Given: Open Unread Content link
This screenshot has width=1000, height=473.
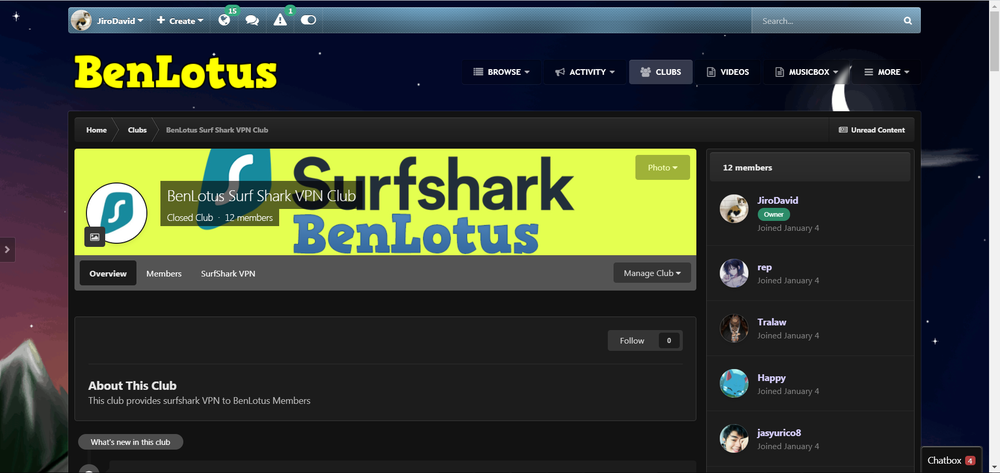Looking at the screenshot, I should tap(871, 130).
